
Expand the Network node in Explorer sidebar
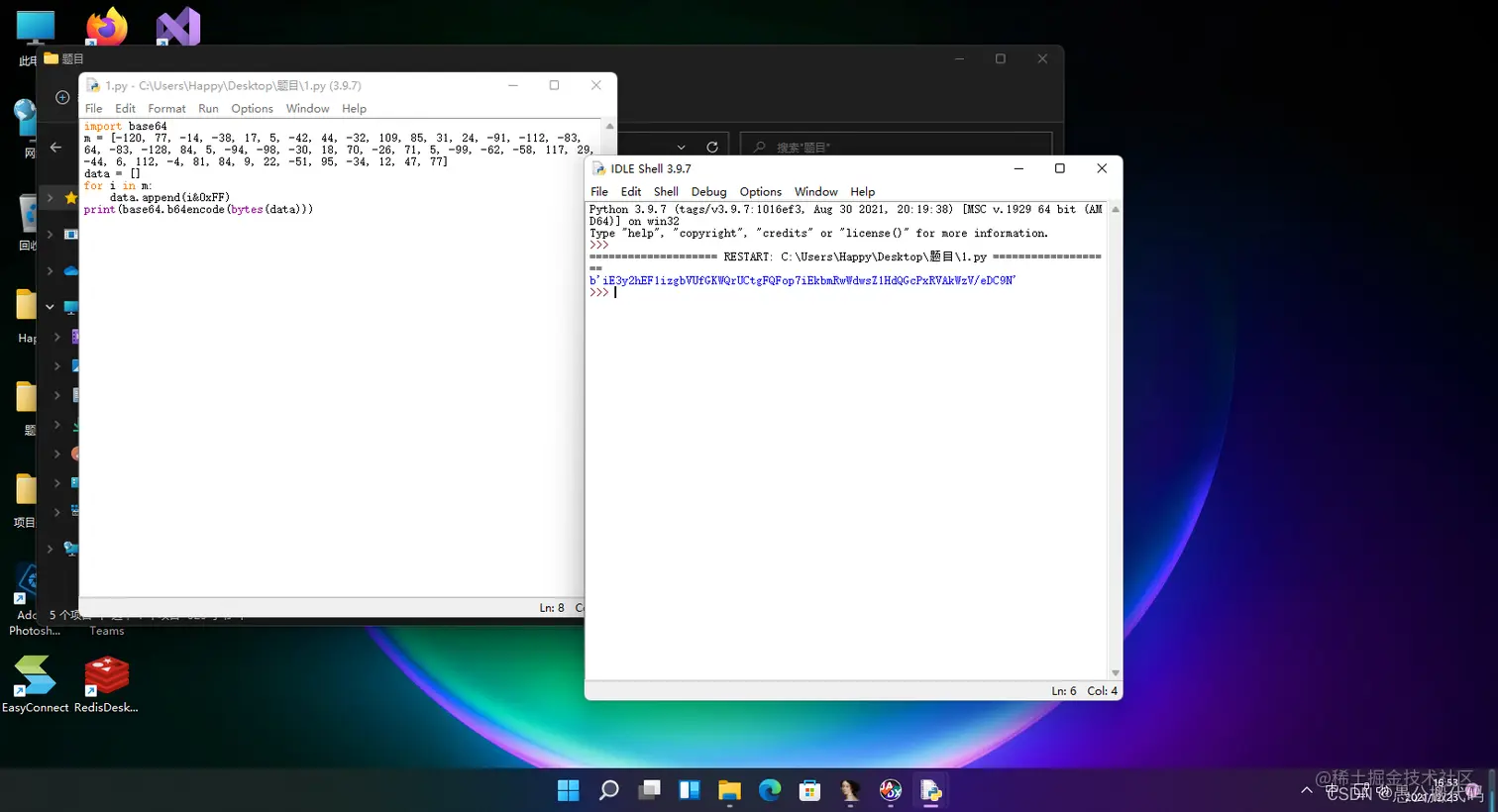pyautogui.click(x=51, y=549)
